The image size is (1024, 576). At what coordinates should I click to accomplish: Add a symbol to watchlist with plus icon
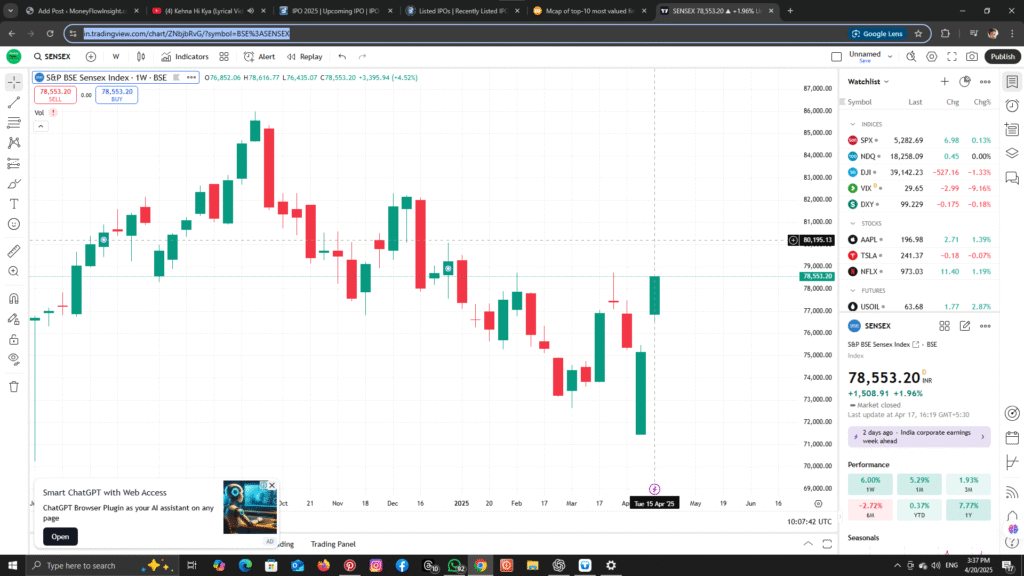click(x=944, y=82)
